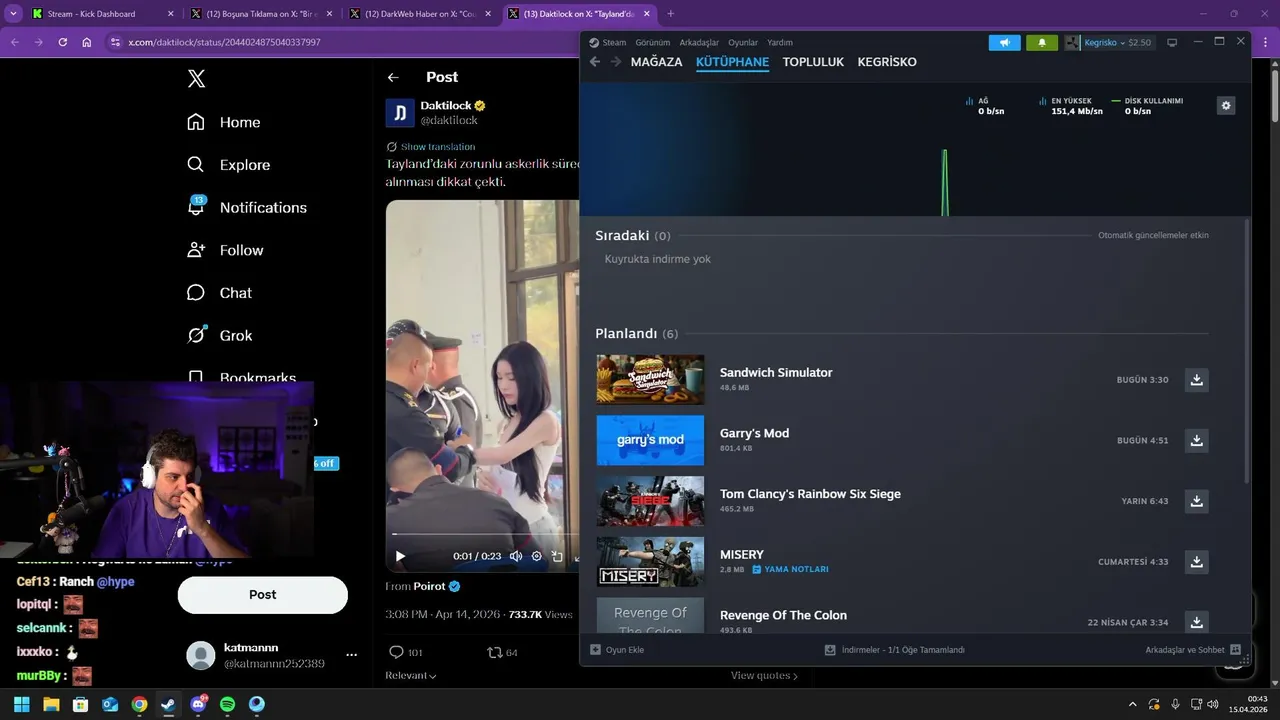Viewport: 1280px width, 720px height.
Task: Open Steam notifications bell
Action: tap(1041, 43)
